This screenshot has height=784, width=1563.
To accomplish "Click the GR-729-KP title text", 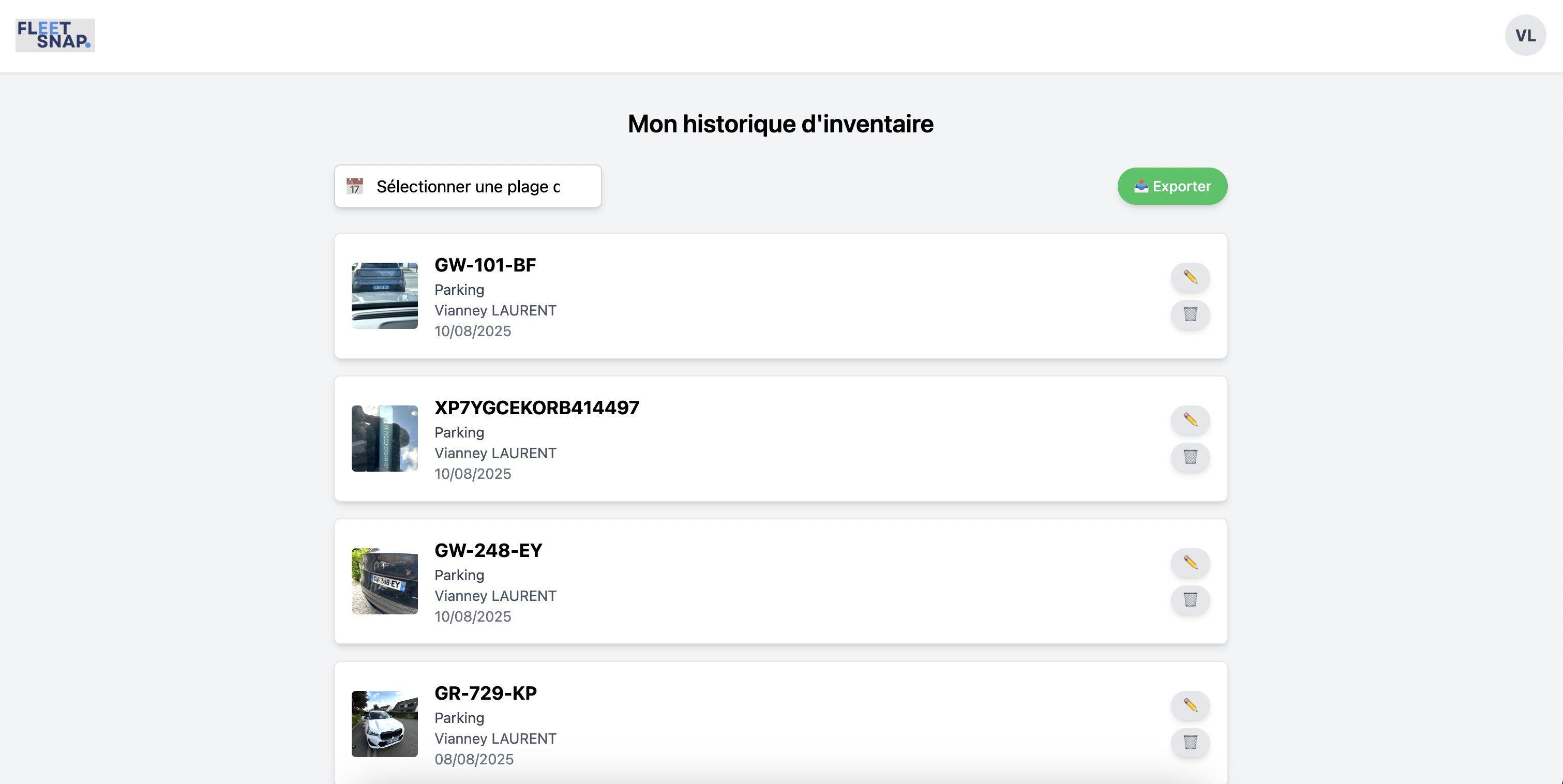I will [x=486, y=692].
